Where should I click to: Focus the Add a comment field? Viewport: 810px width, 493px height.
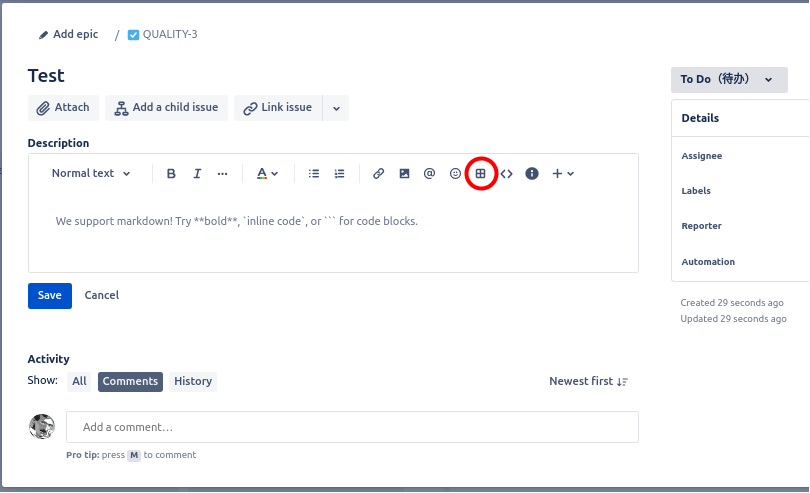pyautogui.click(x=352, y=427)
